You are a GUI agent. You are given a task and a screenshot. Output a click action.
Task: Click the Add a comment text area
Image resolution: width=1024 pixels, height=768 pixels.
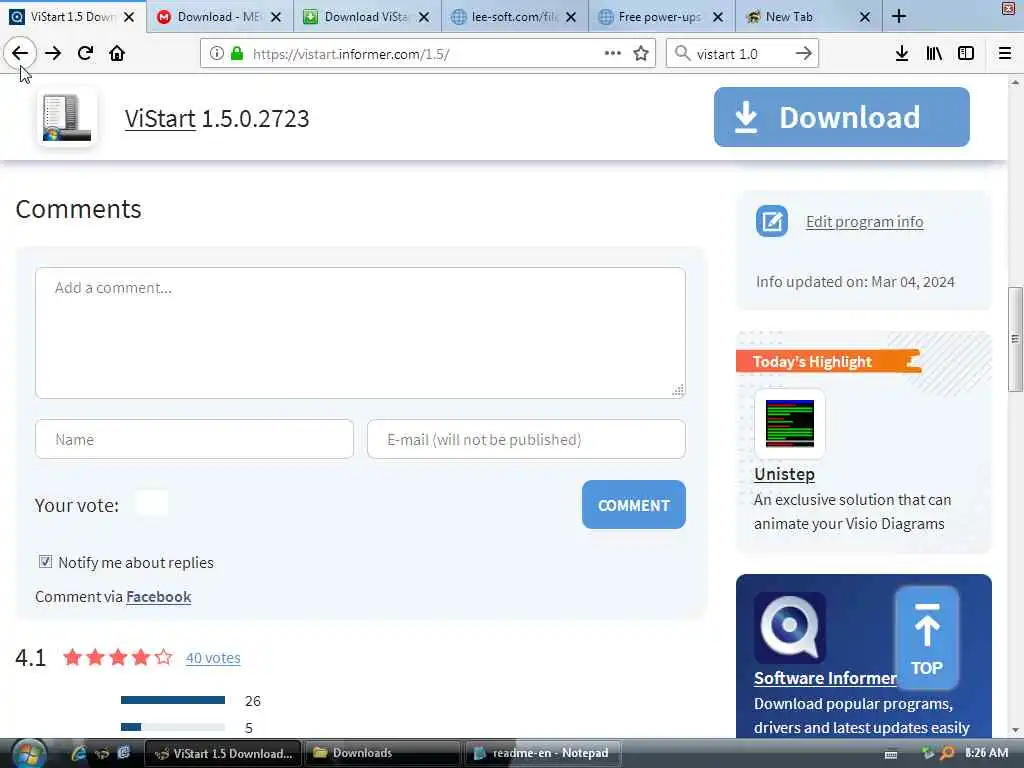pos(360,333)
